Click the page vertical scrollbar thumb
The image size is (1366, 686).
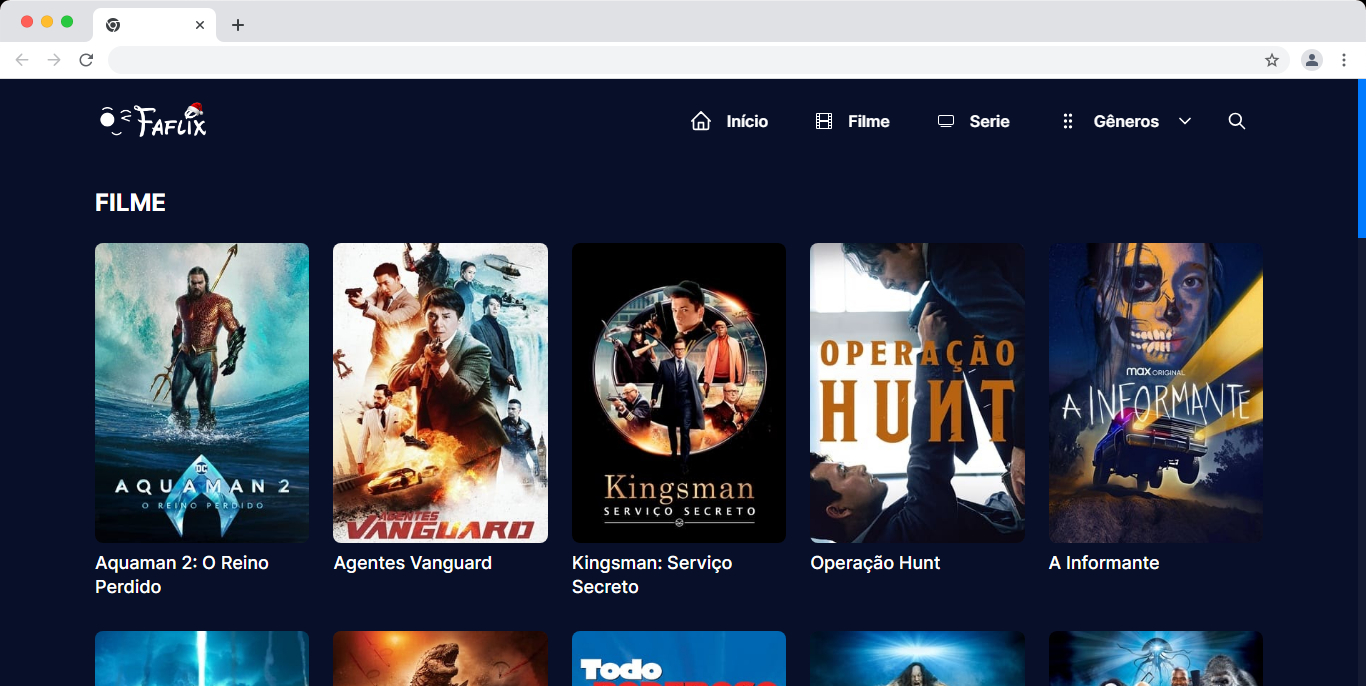pos(1361,158)
